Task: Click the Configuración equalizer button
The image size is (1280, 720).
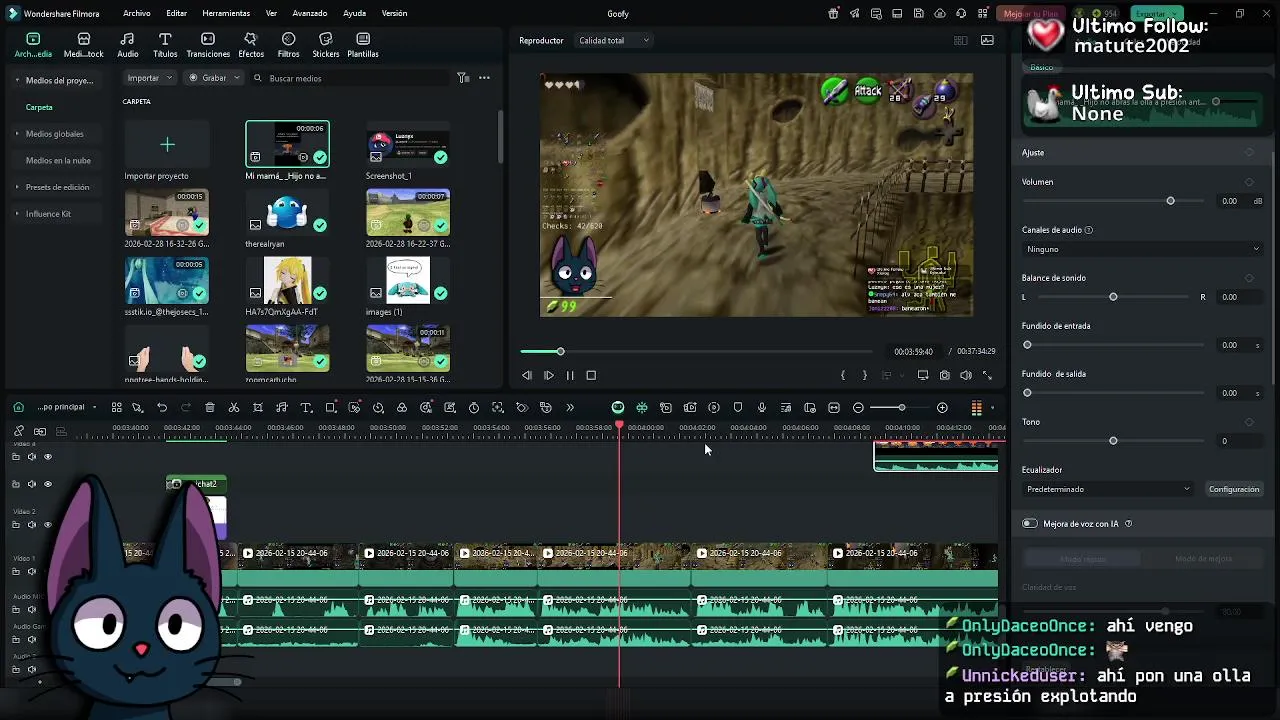Action: 1234,489
